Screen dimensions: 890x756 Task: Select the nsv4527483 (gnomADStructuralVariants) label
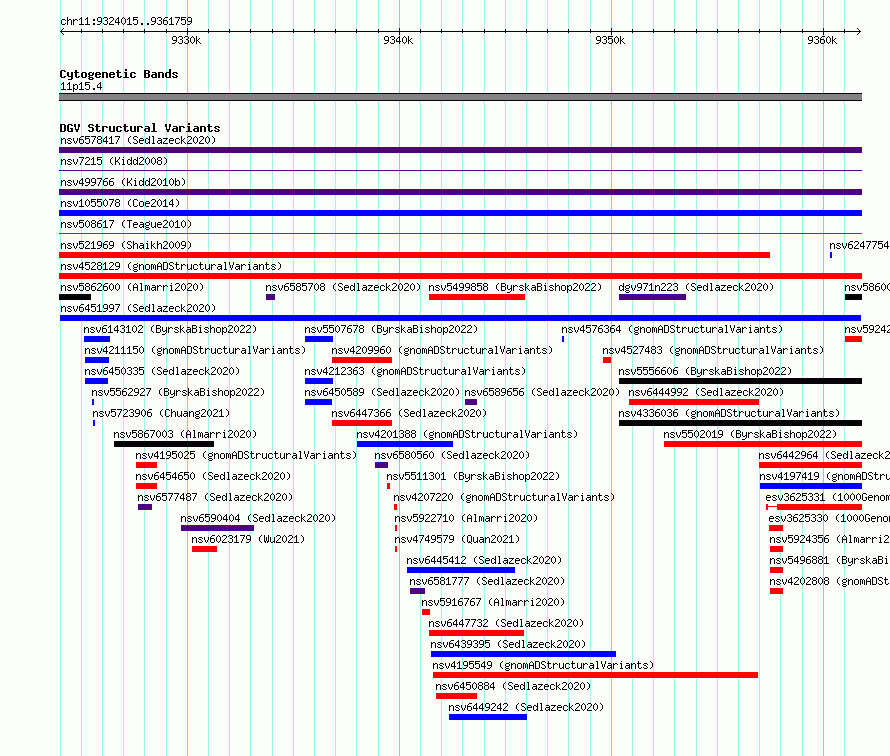(713, 350)
